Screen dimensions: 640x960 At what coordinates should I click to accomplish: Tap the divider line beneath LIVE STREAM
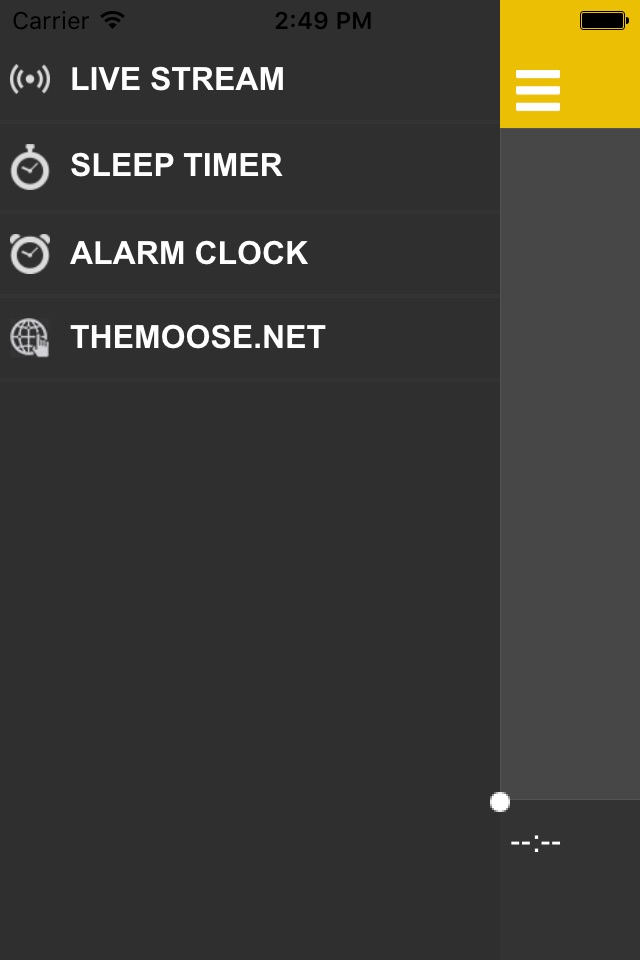click(x=250, y=123)
